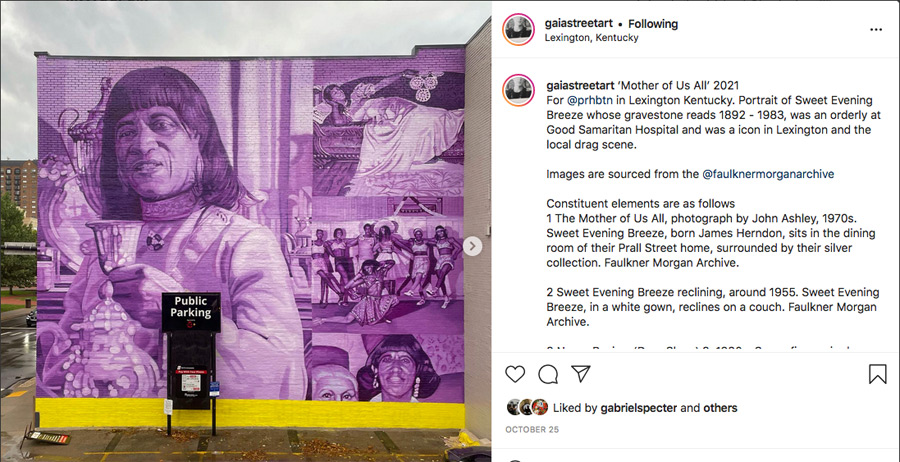The image size is (900, 462).
Task: Toggle the Following status button
Action: pos(653,24)
